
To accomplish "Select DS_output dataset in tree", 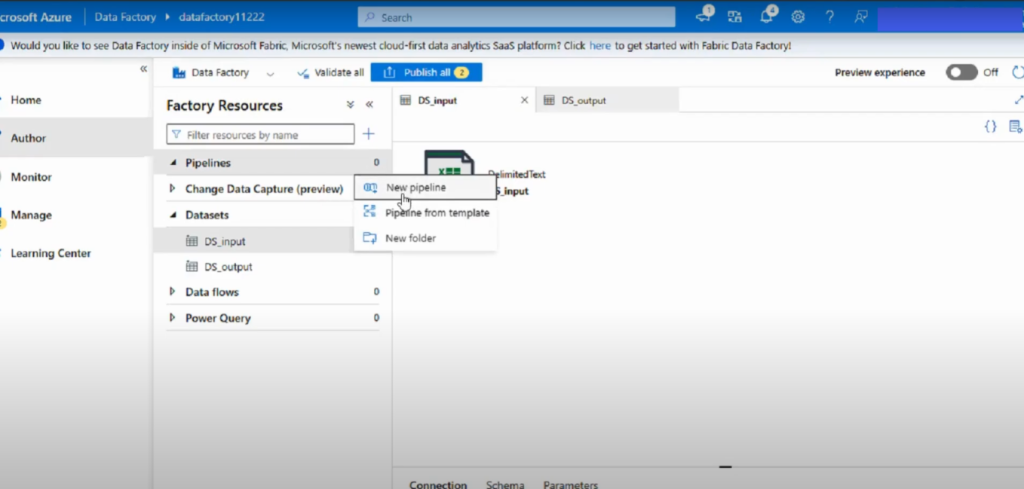I will [228, 266].
